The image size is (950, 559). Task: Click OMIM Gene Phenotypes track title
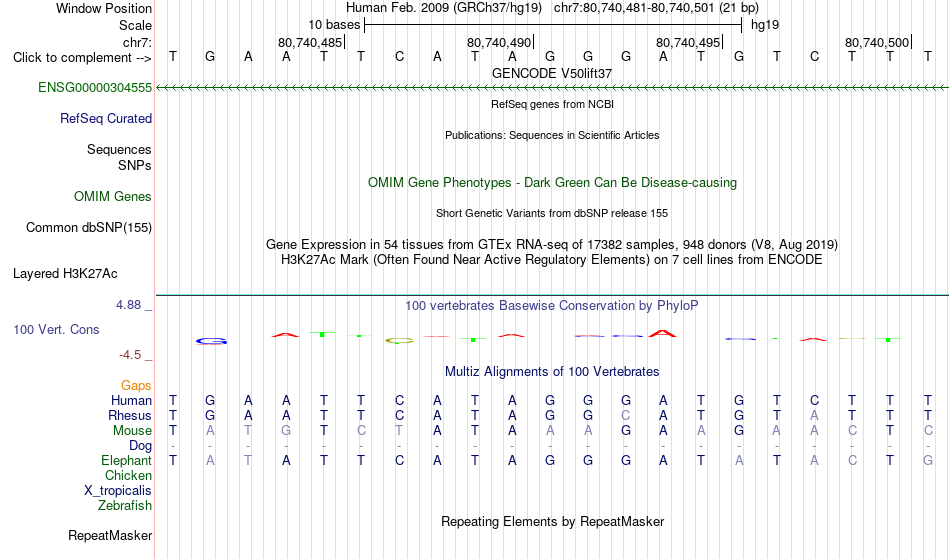point(553,183)
